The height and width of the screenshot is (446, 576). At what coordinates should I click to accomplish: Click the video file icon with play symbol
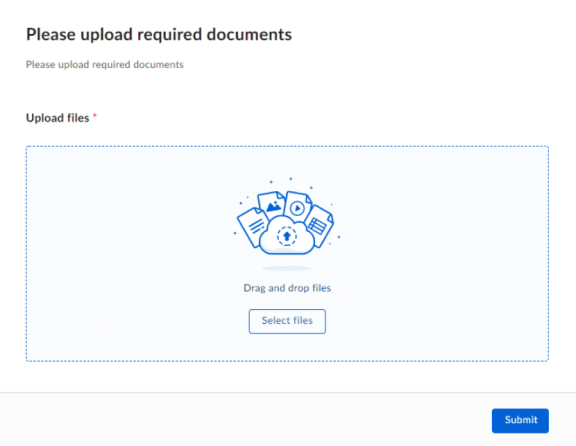click(298, 206)
